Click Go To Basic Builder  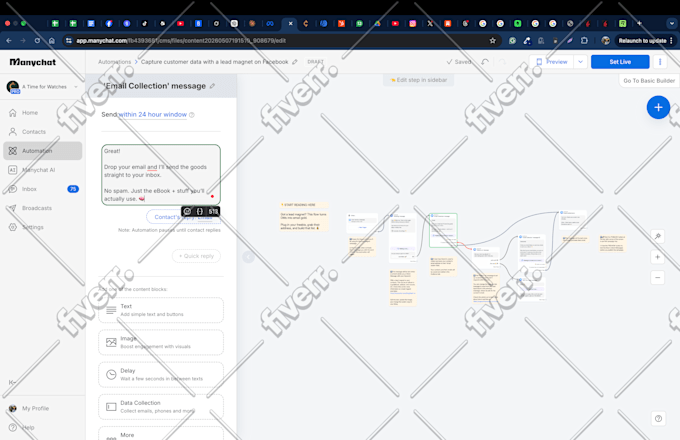tap(649, 81)
